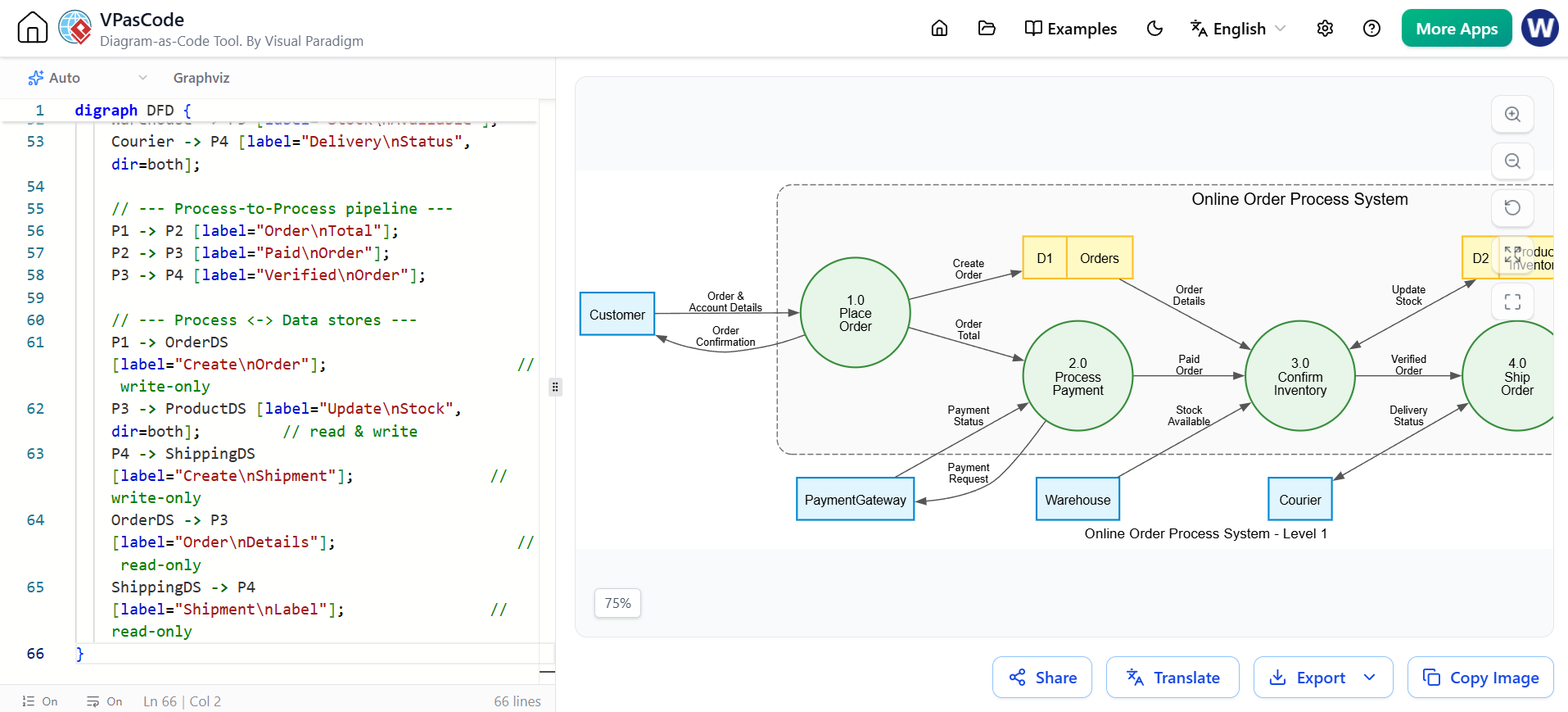This screenshot has width=1568, height=712.
Task: Click the Copy Image button
Action: 1480,678
